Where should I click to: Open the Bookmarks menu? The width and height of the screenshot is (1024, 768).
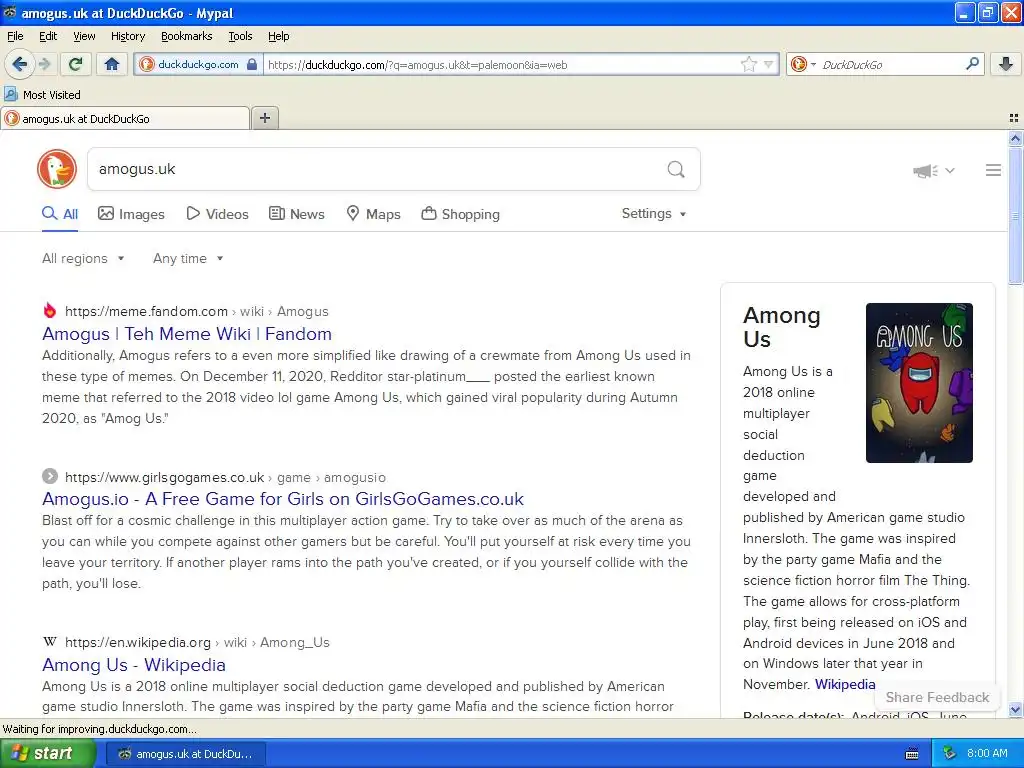tap(186, 36)
